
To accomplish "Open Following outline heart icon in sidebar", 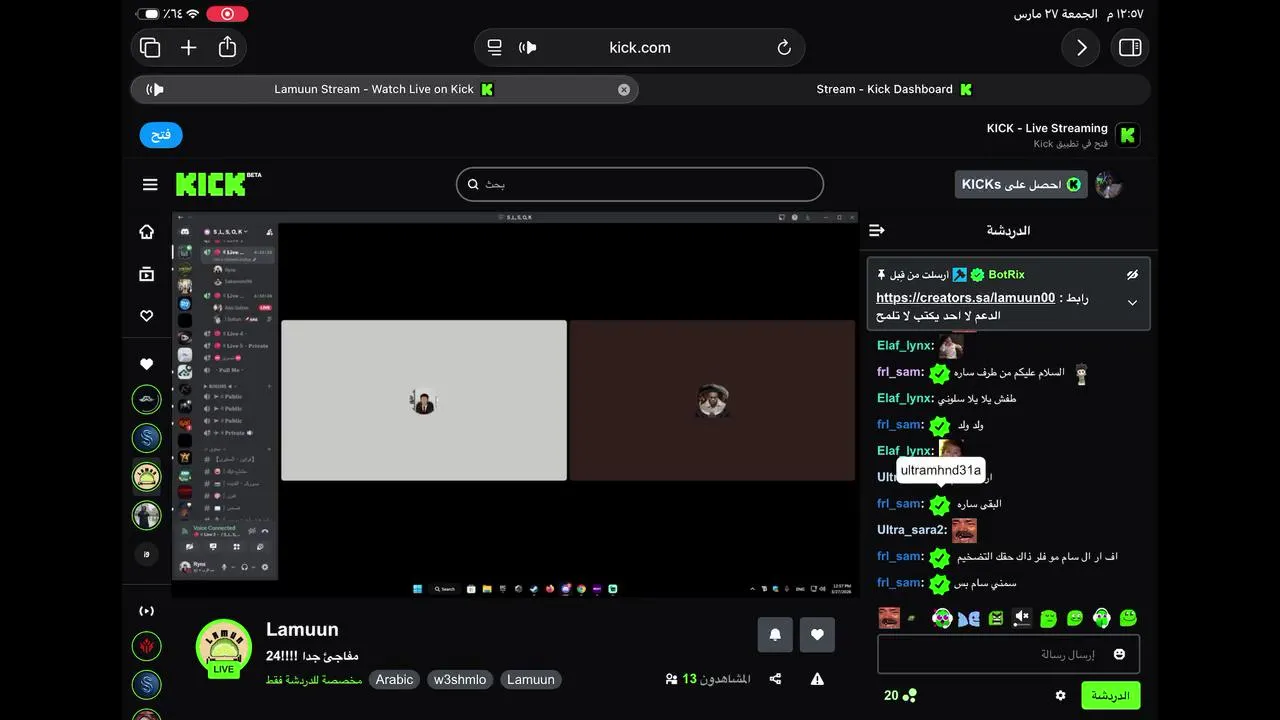I will (x=147, y=316).
